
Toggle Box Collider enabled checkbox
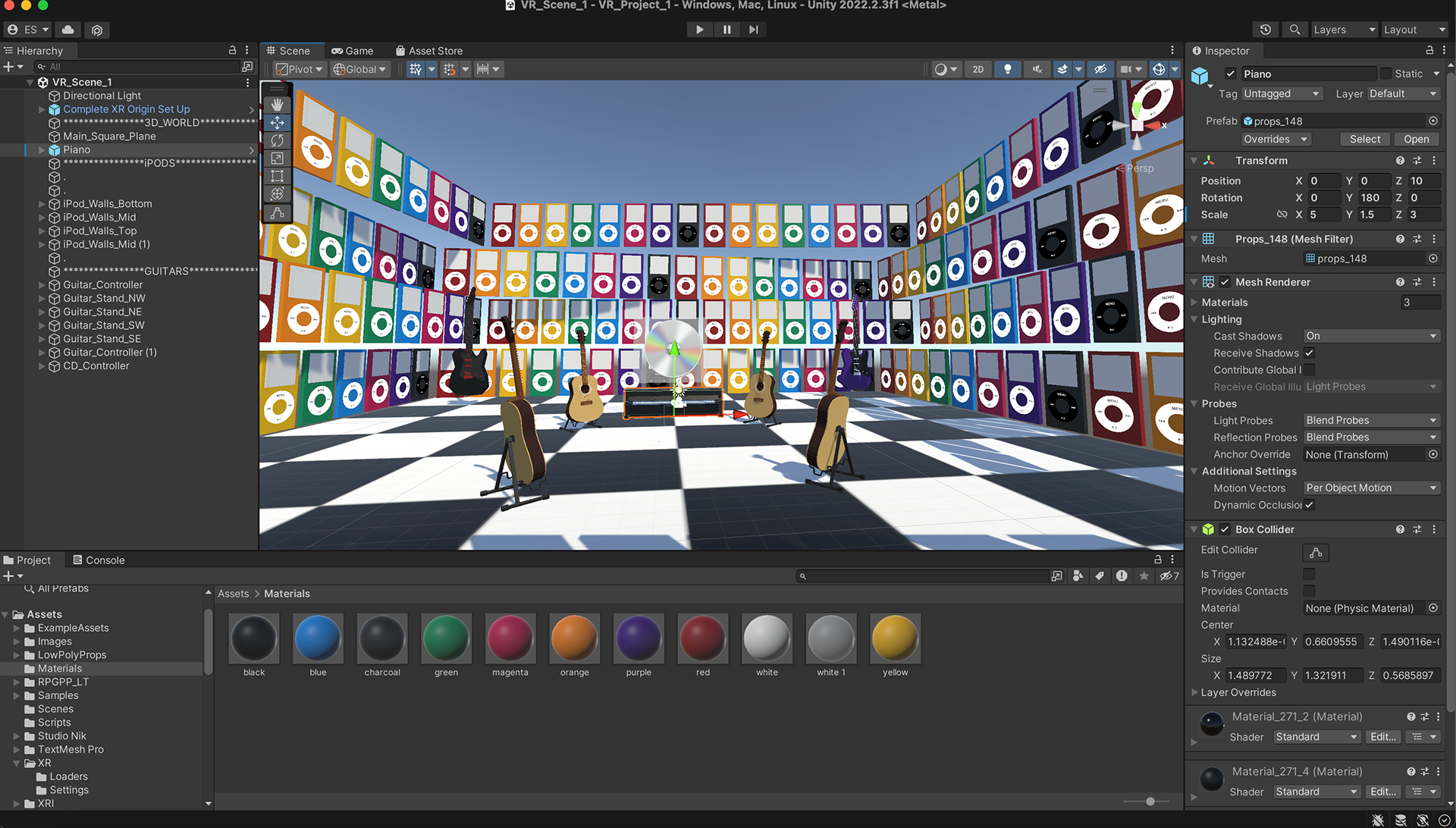1225,529
